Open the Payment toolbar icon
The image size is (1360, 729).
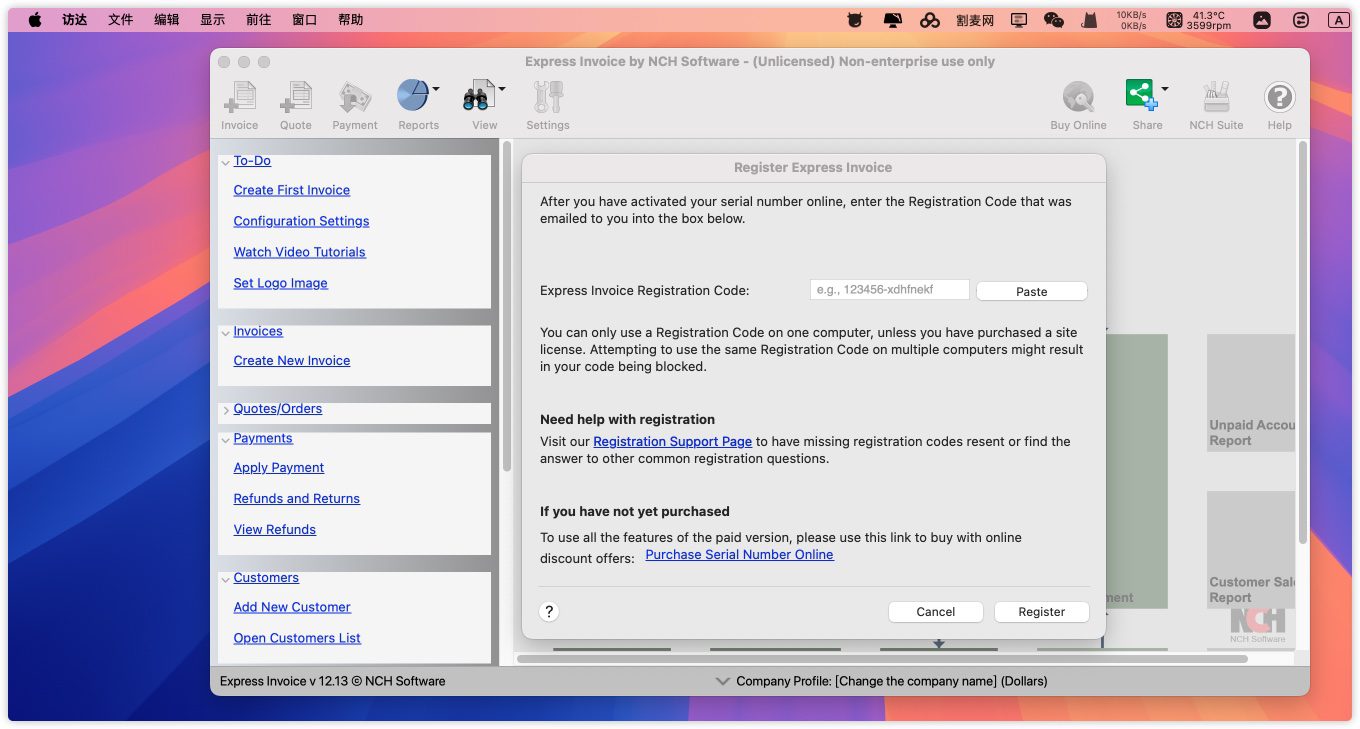tap(355, 98)
